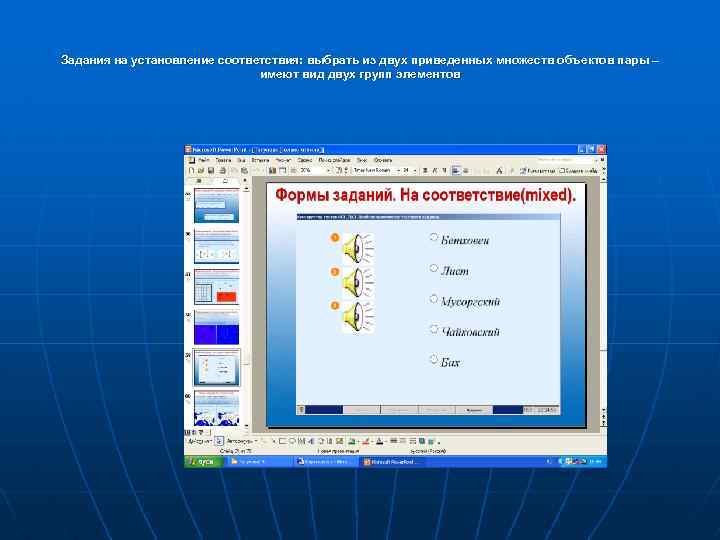The width and height of the screenshot is (720, 540).
Task: Click the 3-D Style icon in drawing toolbar
Action: (431, 441)
